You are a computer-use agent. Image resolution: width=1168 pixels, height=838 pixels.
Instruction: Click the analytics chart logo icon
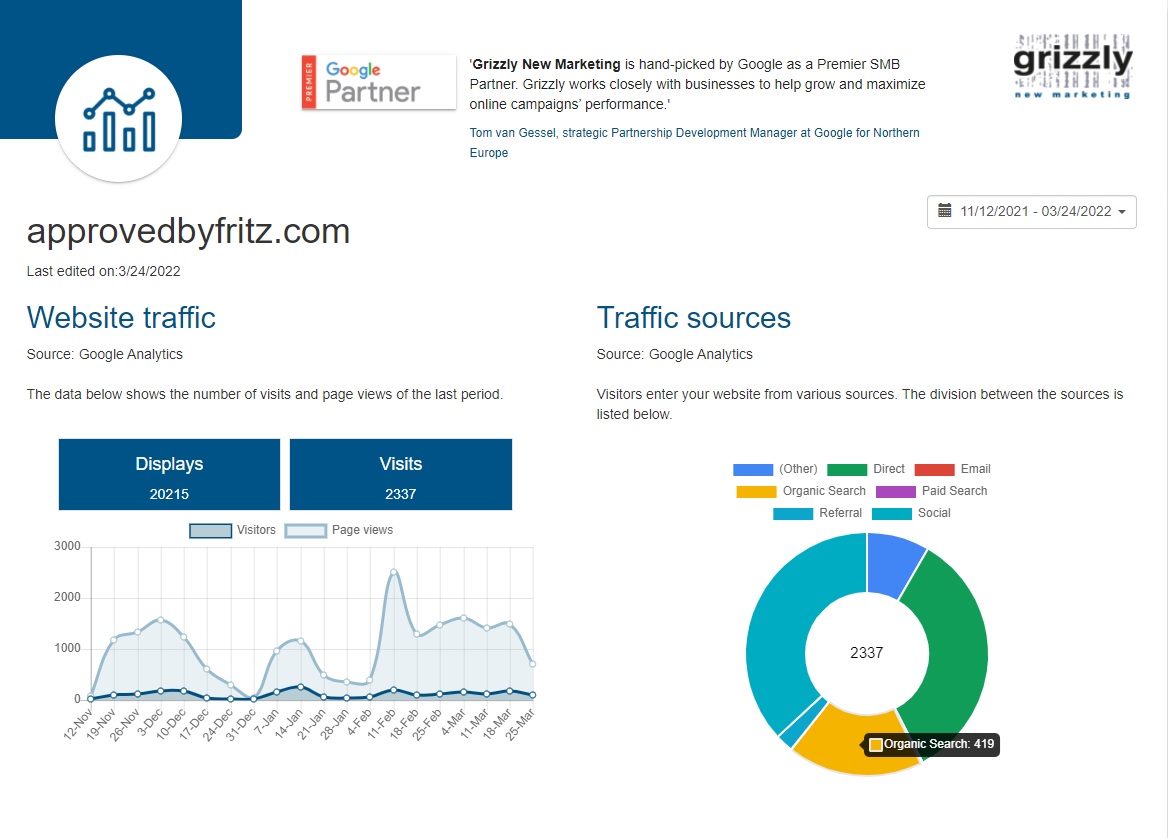pyautogui.click(x=118, y=118)
